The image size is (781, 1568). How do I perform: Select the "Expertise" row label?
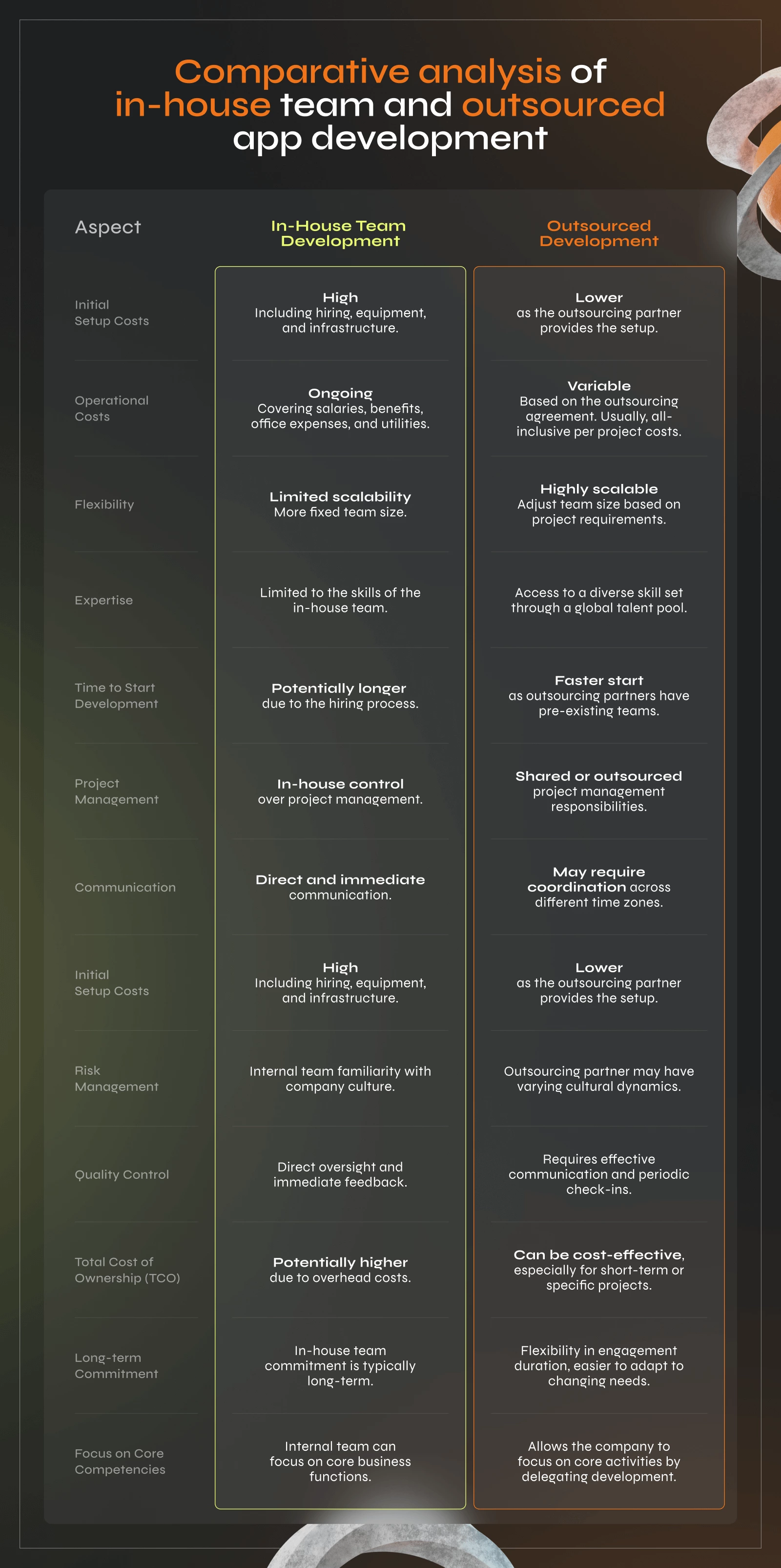(103, 600)
